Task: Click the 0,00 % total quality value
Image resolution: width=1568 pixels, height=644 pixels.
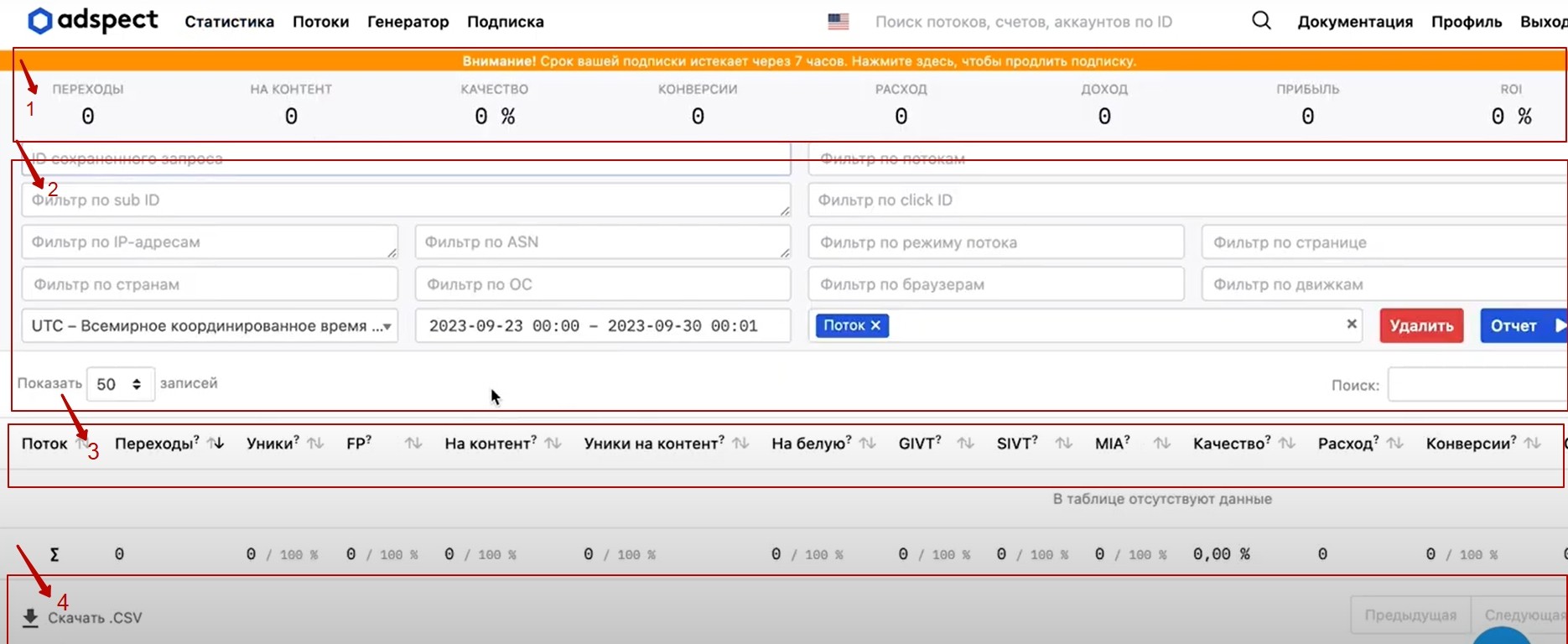Action: (1222, 554)
